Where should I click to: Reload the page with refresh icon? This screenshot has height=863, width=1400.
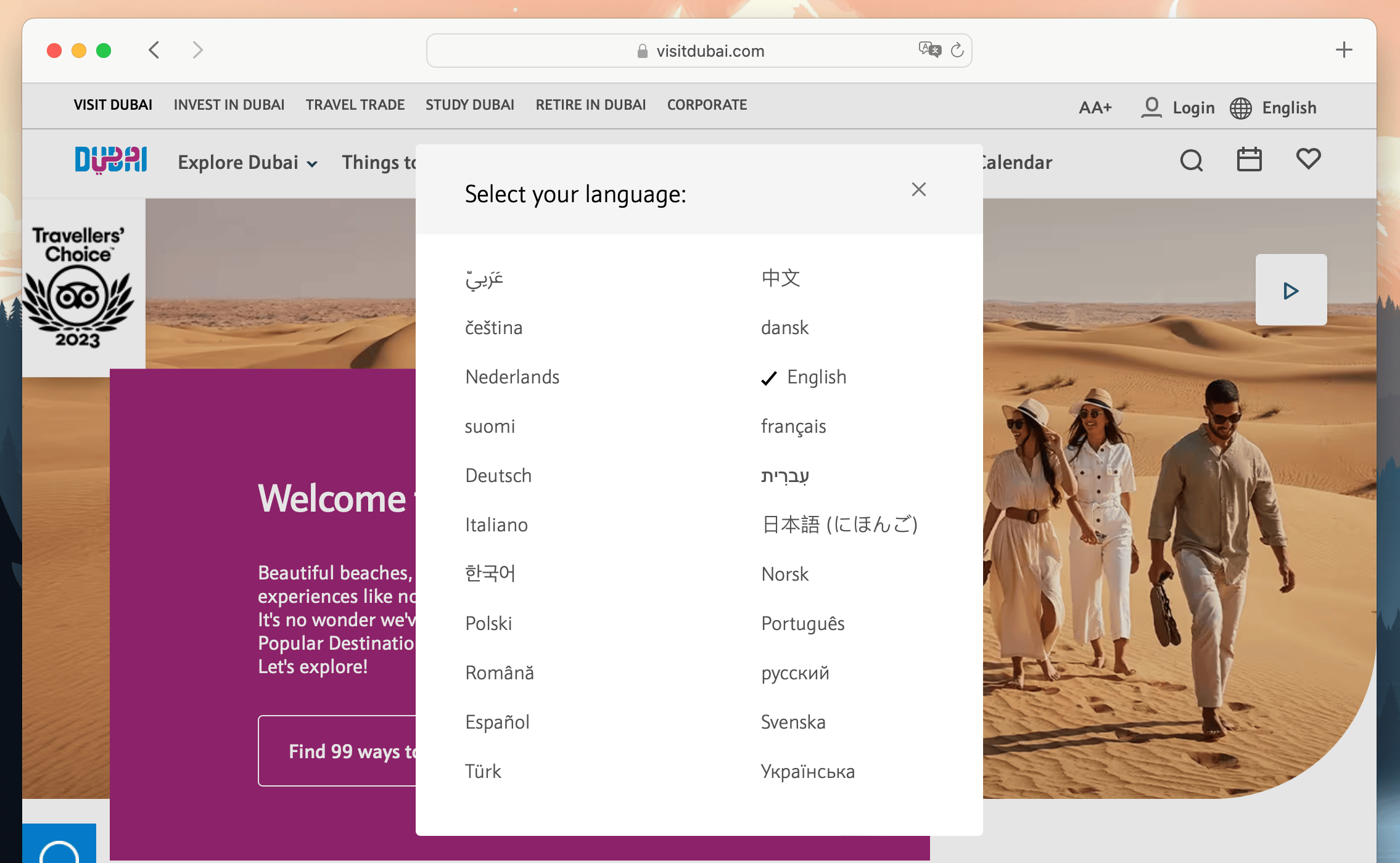pyautogui.click(x=957, y=50)
